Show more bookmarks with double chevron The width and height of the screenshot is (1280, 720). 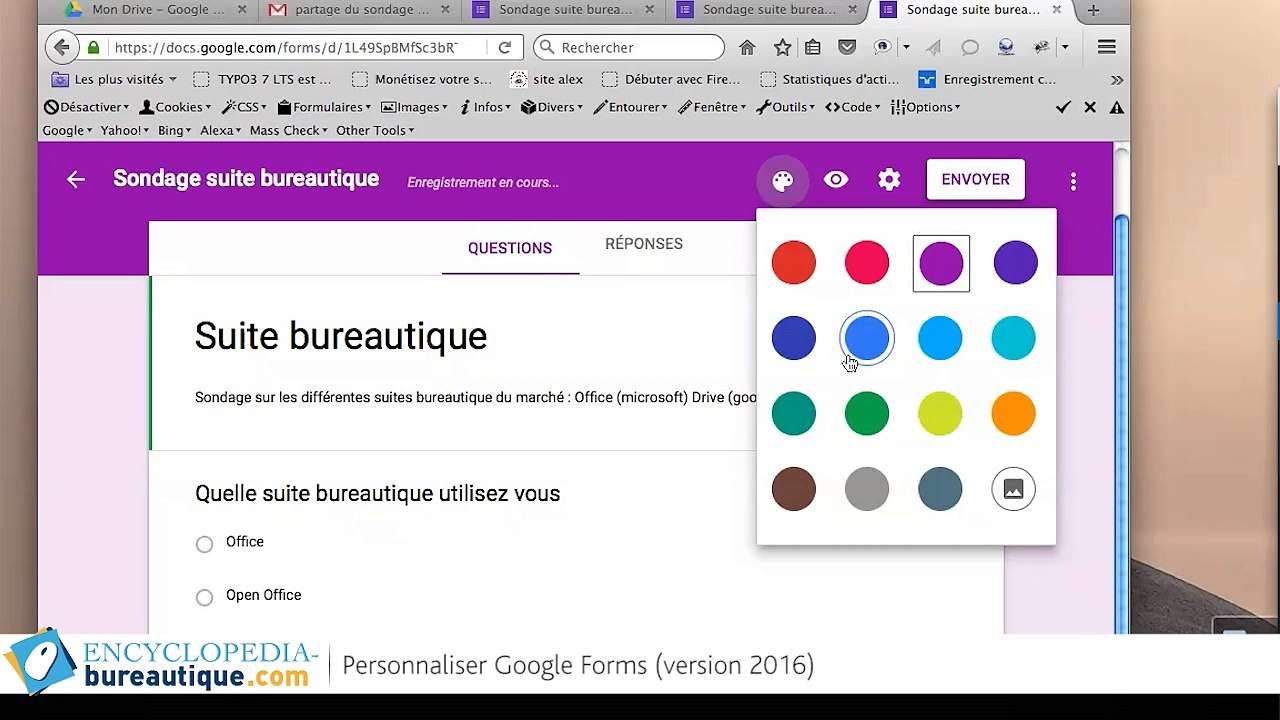(1117, 79)
